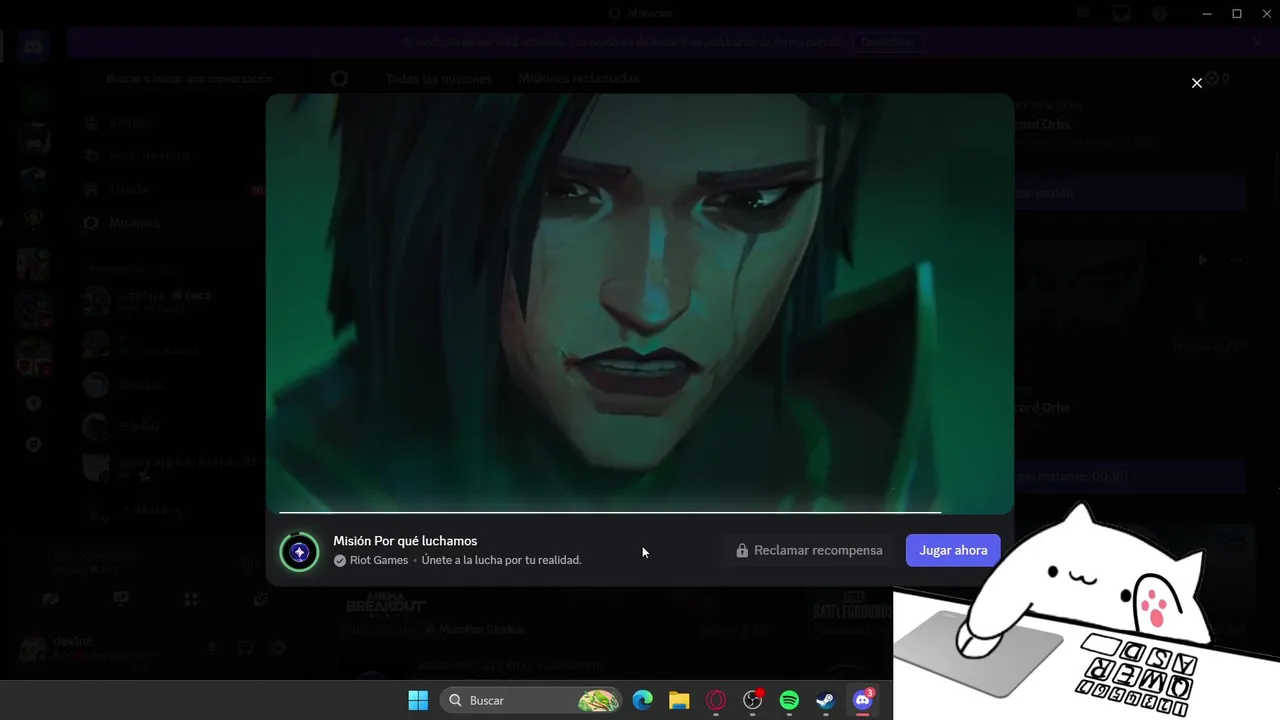Click the 'Riot Games' publisher name
Viewport: 1280px width, 720px height.
click(x=379, y=560)
